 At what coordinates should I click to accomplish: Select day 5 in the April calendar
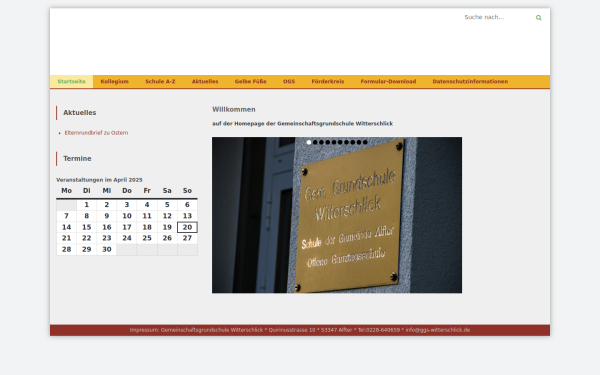pos(167,205)
